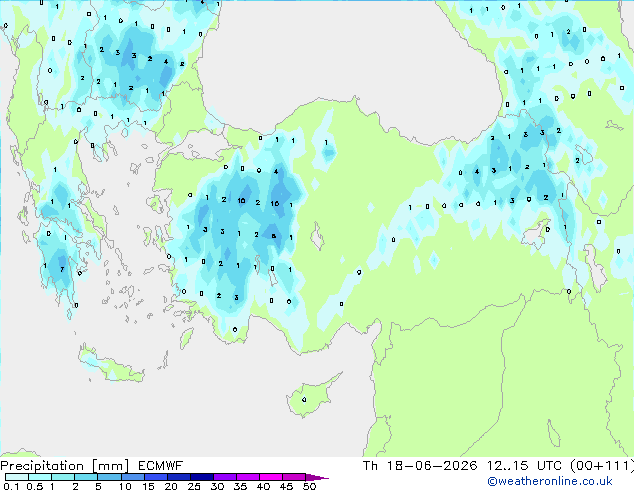The height and width of the screenshot is (490, 634).
Task: Click the legend value label "50"
Action: click(309, 486)
